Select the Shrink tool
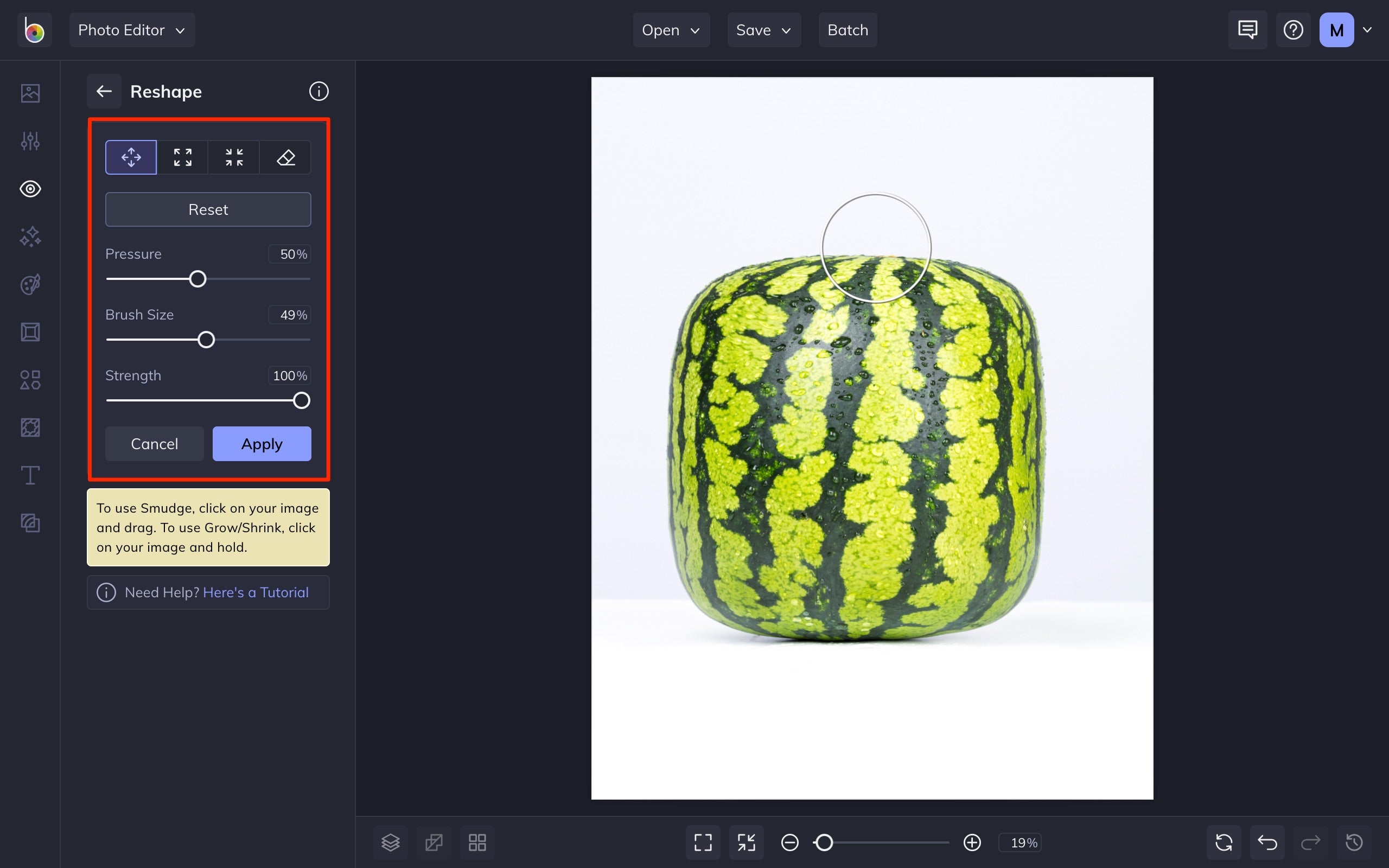 point(234,157)
